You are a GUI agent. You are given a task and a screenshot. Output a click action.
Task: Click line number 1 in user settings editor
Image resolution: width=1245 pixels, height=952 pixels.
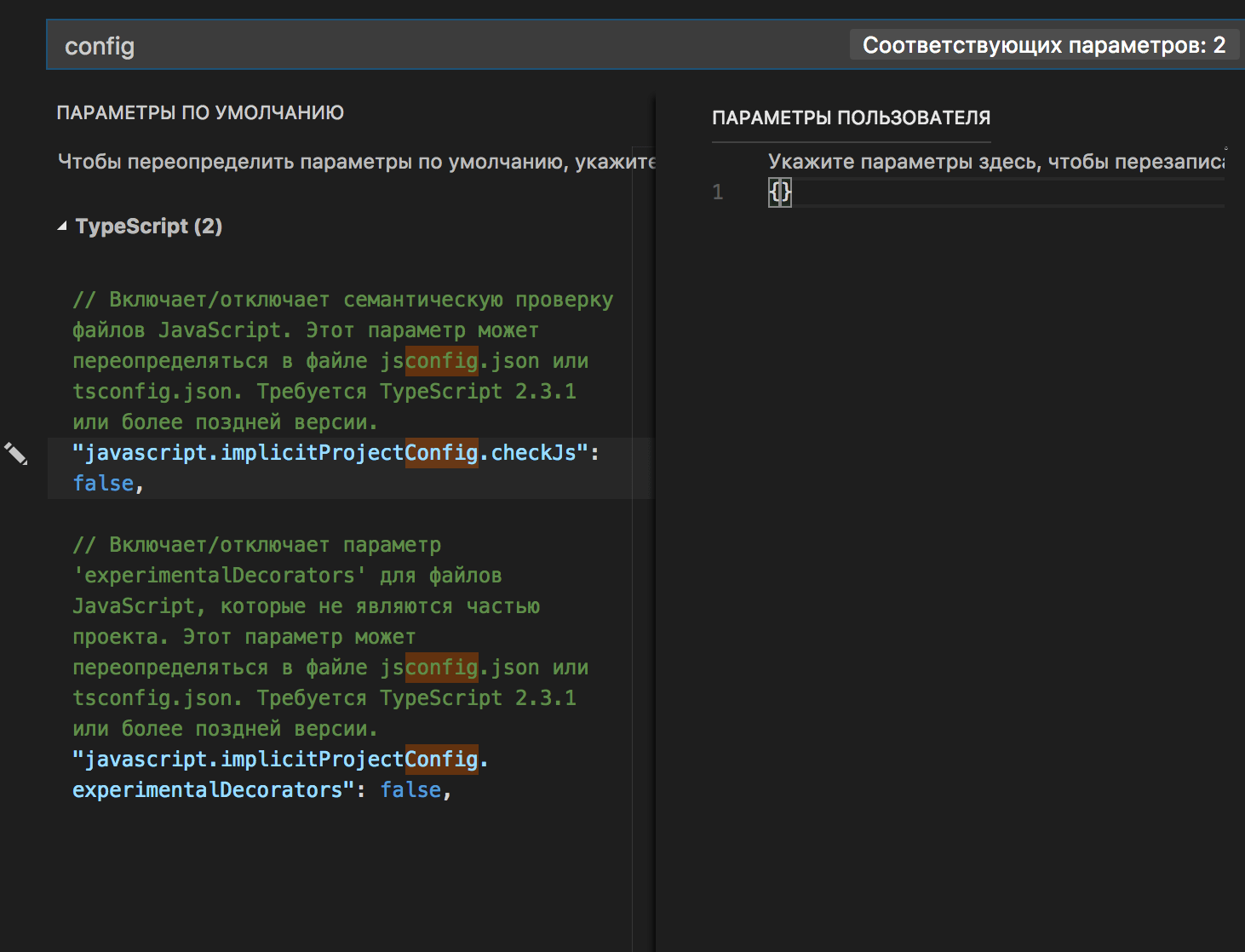tap(718, 192)
